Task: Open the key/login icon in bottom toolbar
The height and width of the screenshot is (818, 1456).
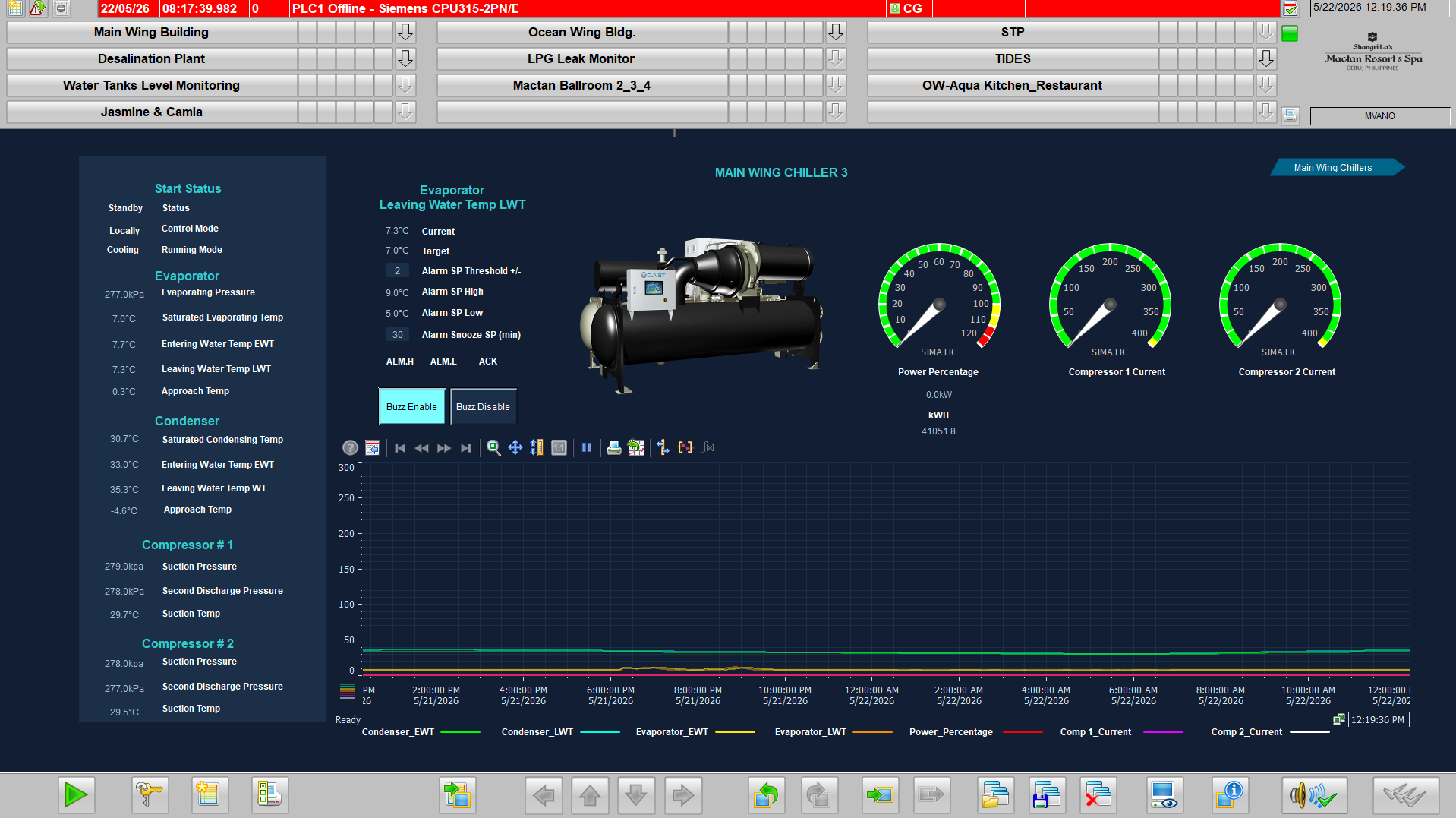Action: pos(150,795)
